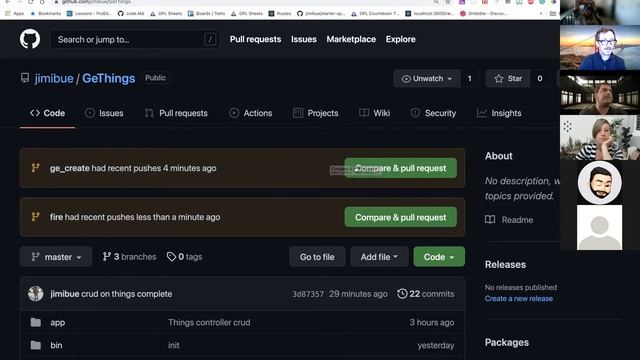Viewport: 640px width, 360px height.
Task: Focus the Search or jump to field
Action: (134, 40)
